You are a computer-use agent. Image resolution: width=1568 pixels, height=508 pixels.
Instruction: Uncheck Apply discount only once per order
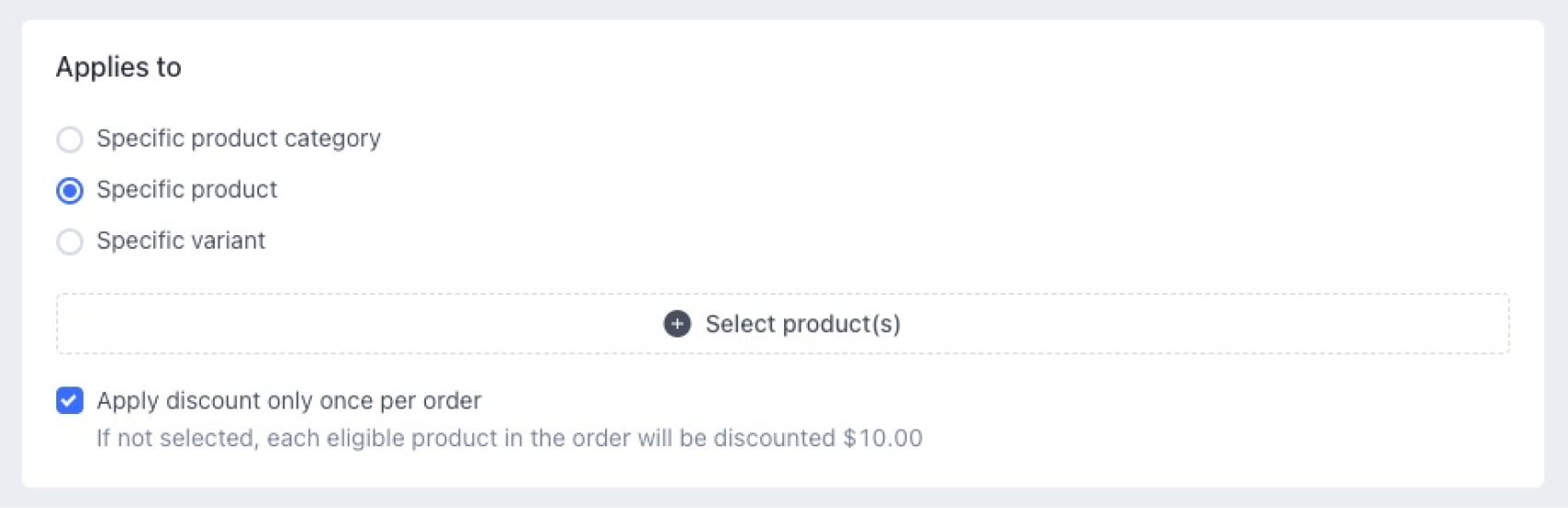pos(70,400)
